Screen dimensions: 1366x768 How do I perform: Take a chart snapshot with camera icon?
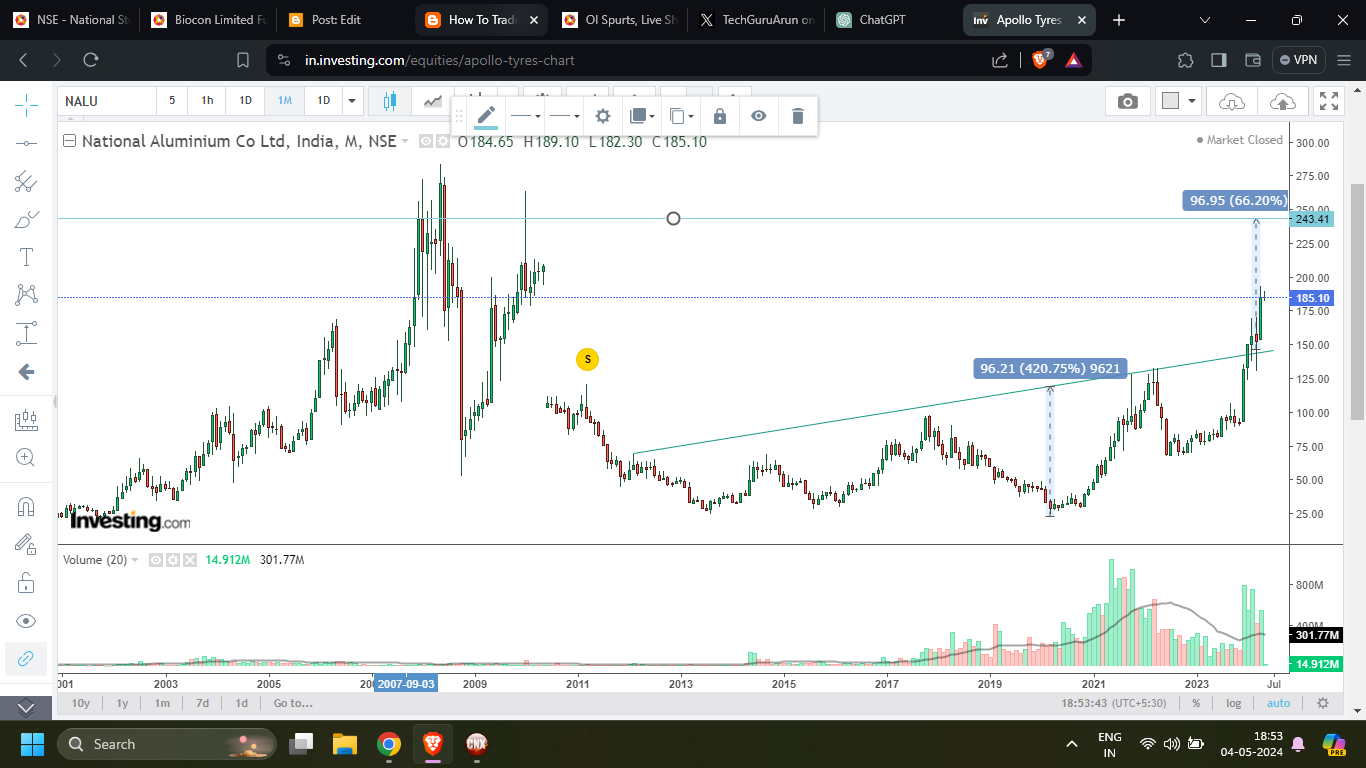(1128, 101)
